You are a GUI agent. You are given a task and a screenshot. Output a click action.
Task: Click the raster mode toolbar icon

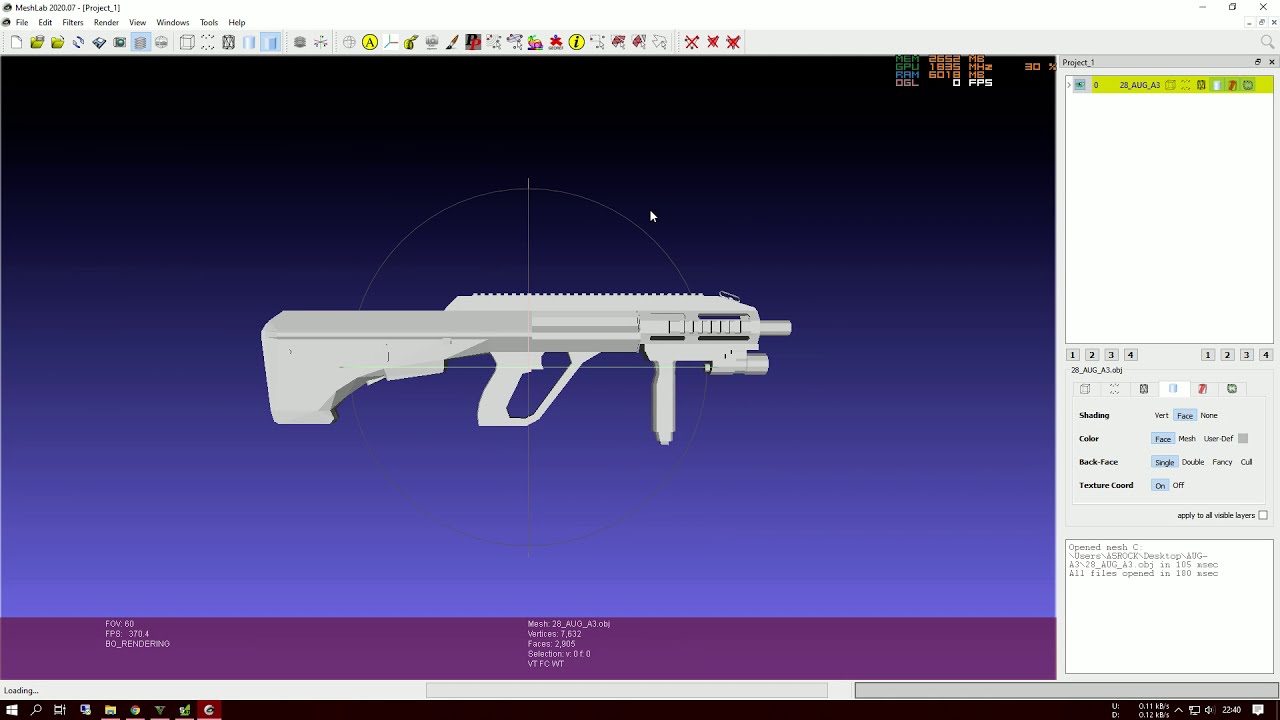(x=161, y=42)
